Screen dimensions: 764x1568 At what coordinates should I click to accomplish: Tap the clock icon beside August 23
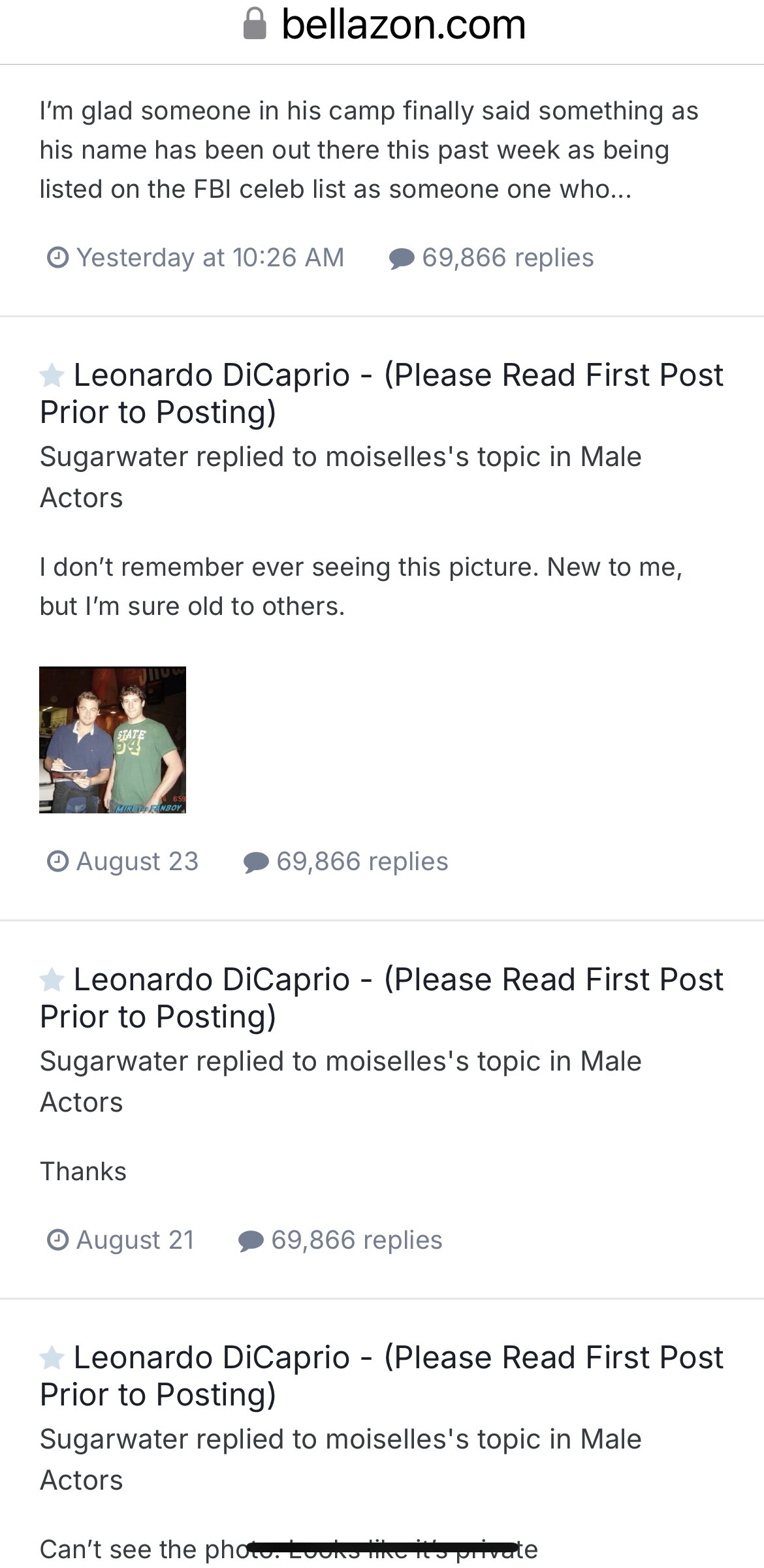click(58, 861)
